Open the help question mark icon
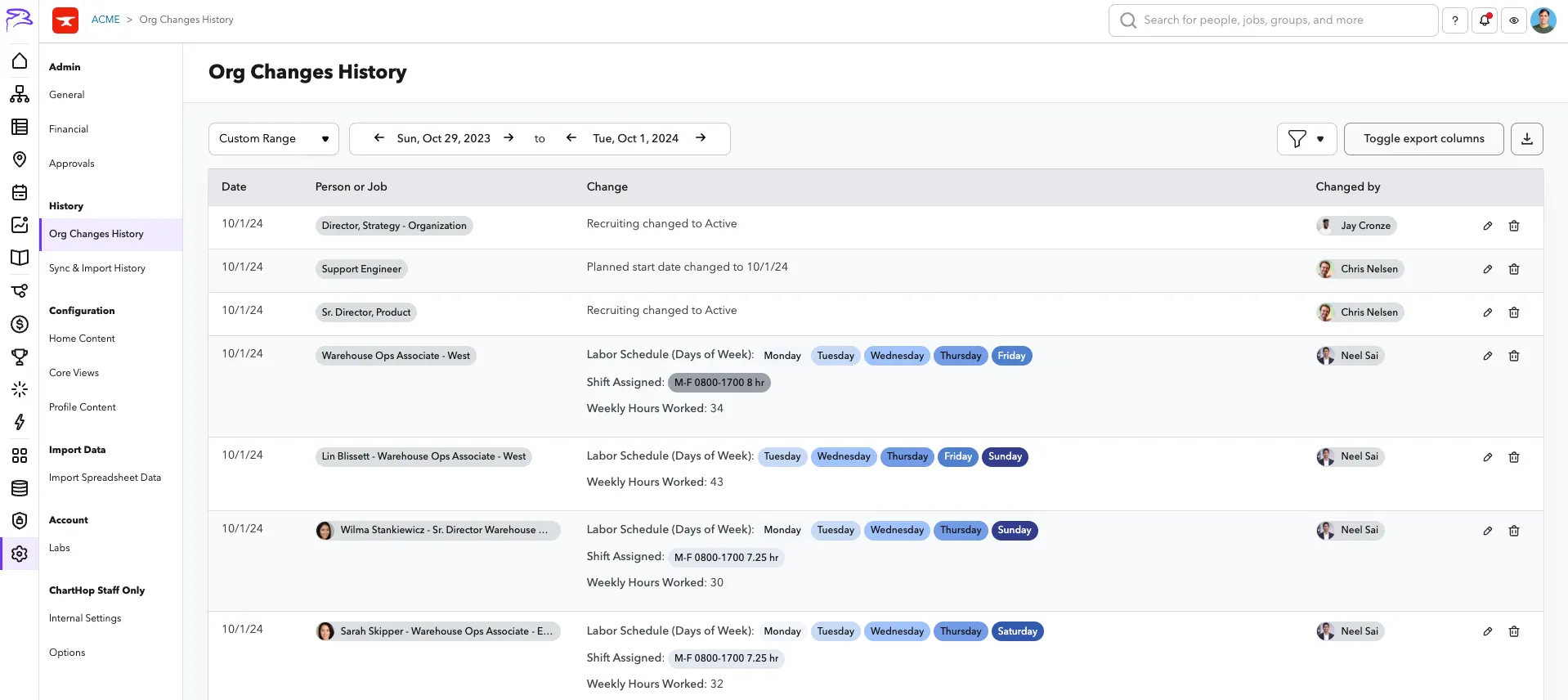Screen dimensions: 1568x700 point(1455,20)
